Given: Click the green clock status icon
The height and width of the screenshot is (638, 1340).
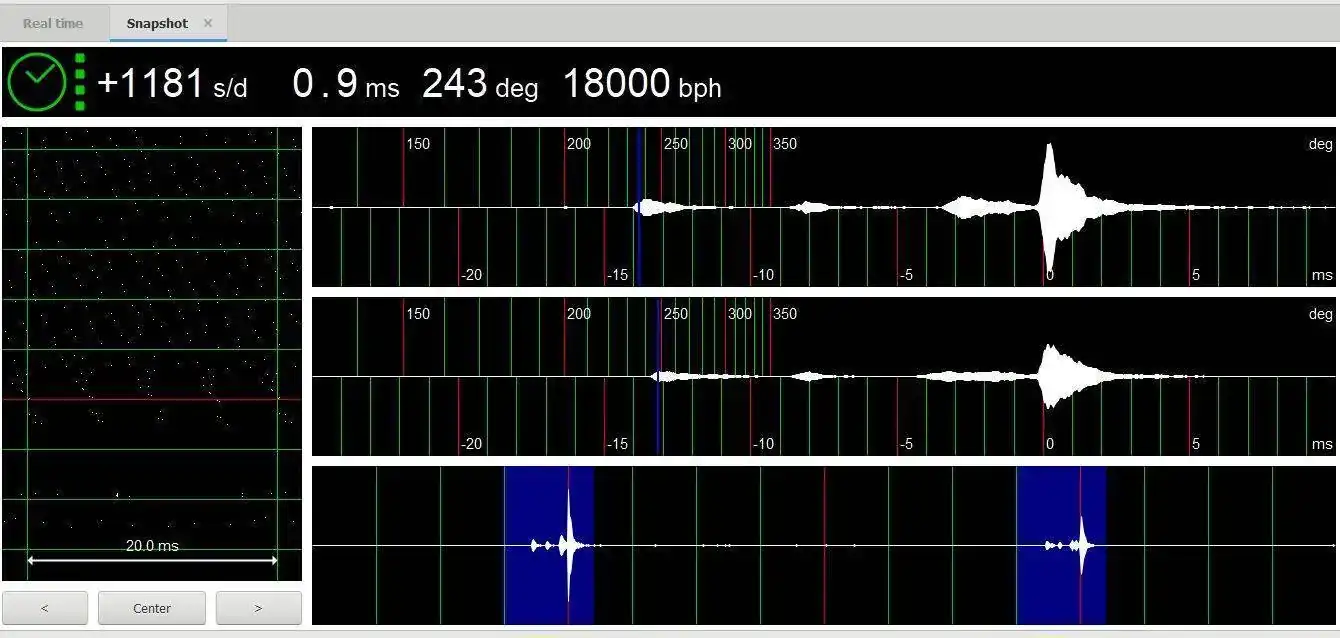Looking at the screenshot, I should [37, 82].
